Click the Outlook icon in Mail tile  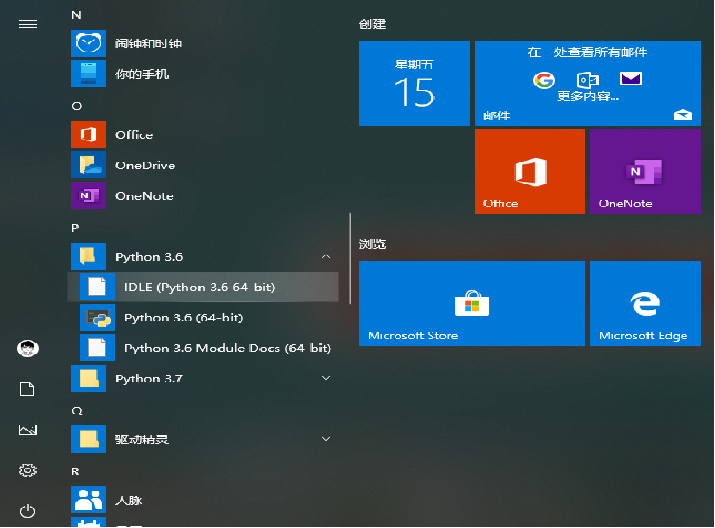click(x=587, y=80)
